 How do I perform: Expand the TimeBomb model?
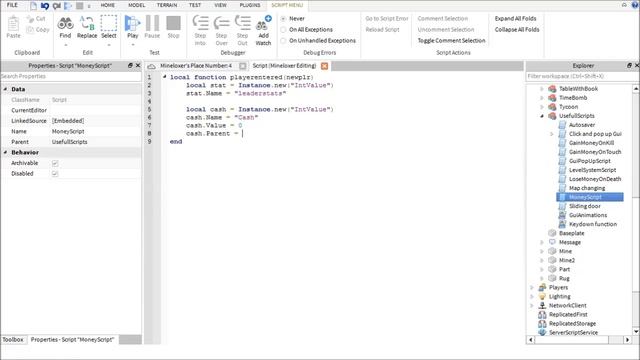(542, 98)
